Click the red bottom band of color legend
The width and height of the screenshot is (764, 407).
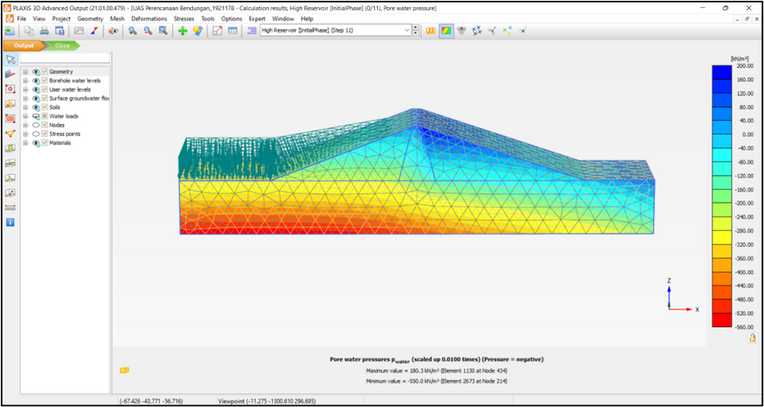[x=722, y=320]
